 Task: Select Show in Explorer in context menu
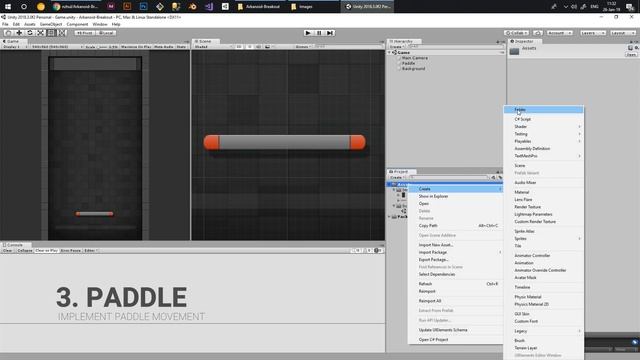456,196
